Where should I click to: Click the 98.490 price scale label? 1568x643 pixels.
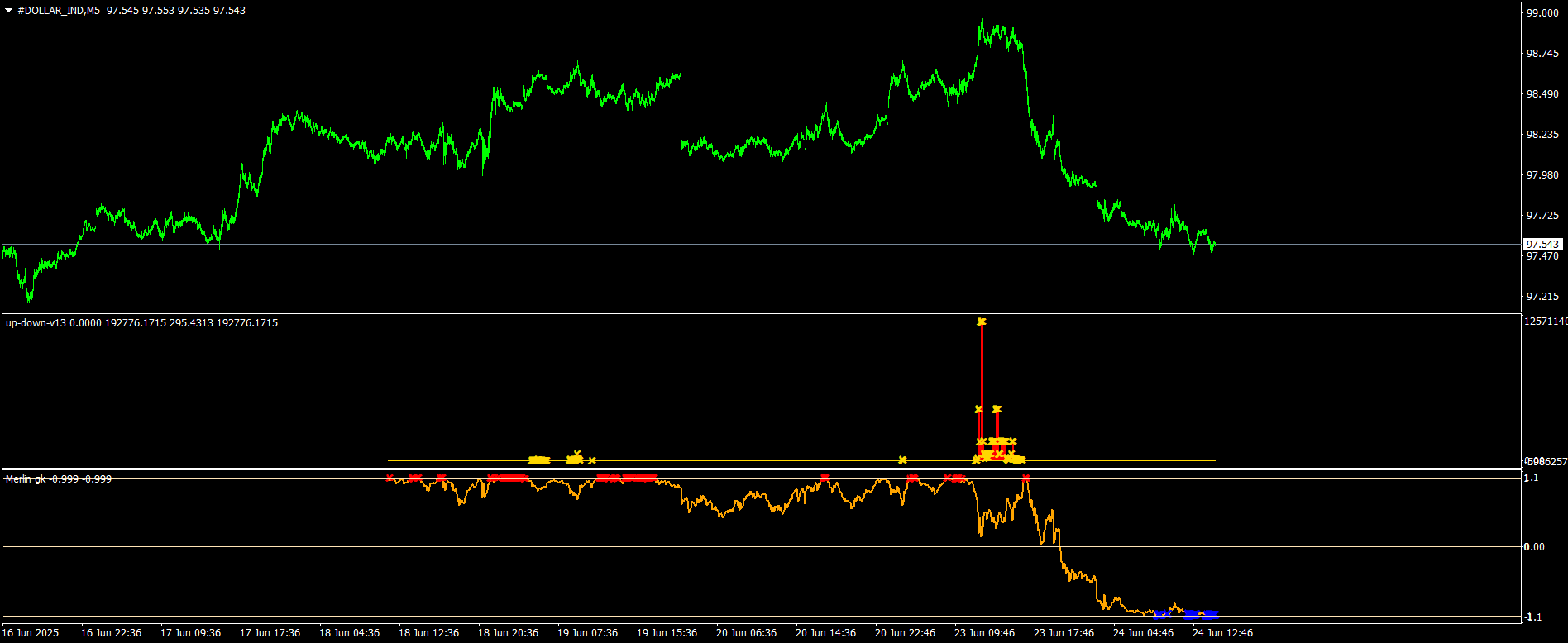1542,94
